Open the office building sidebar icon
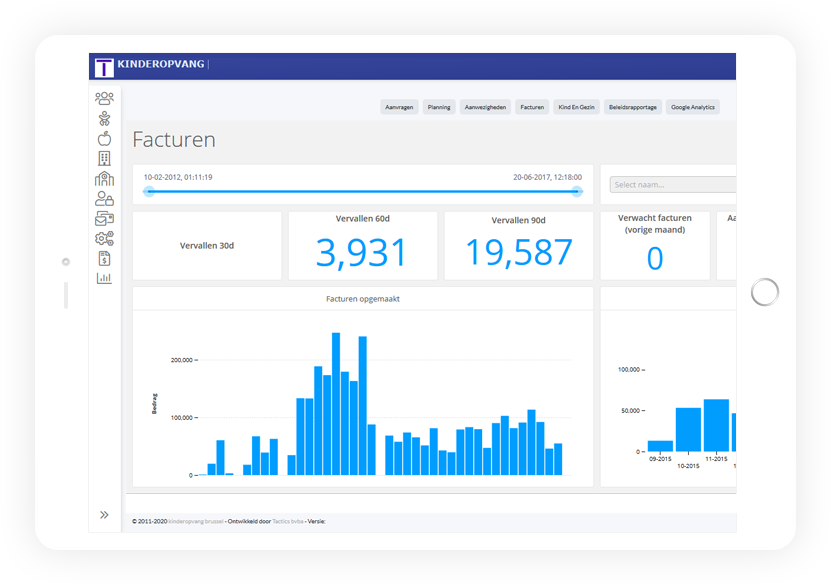831x585 pixels. click(104, 158)
